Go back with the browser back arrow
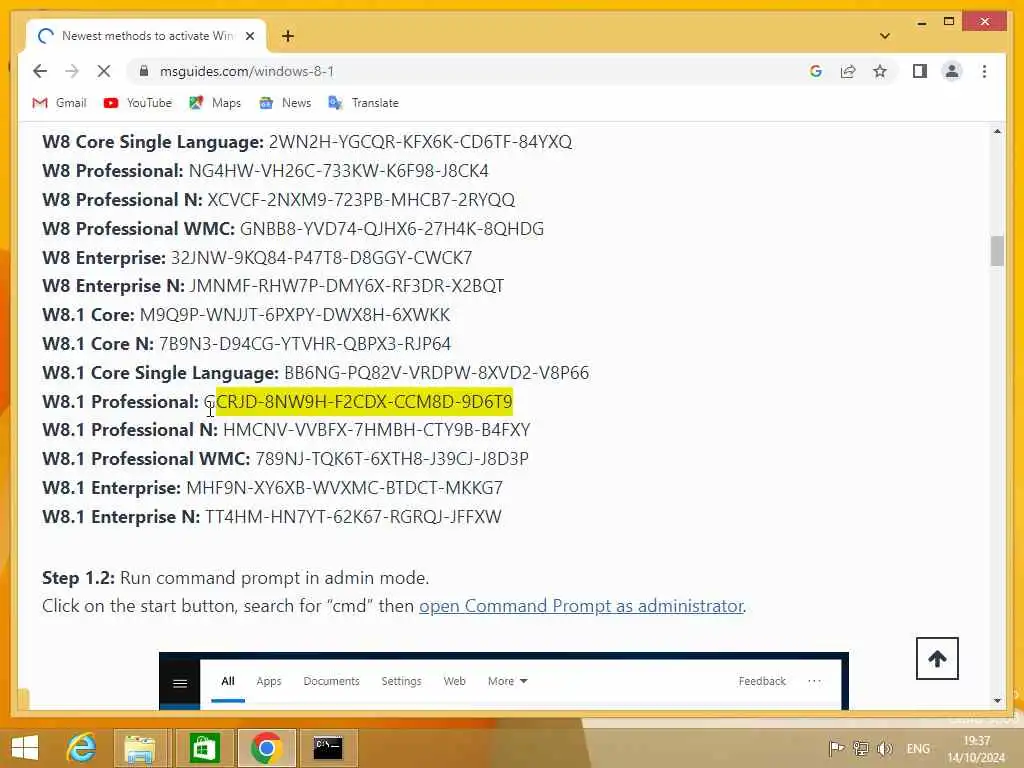The image size is (1024, 768). [40, 71]
